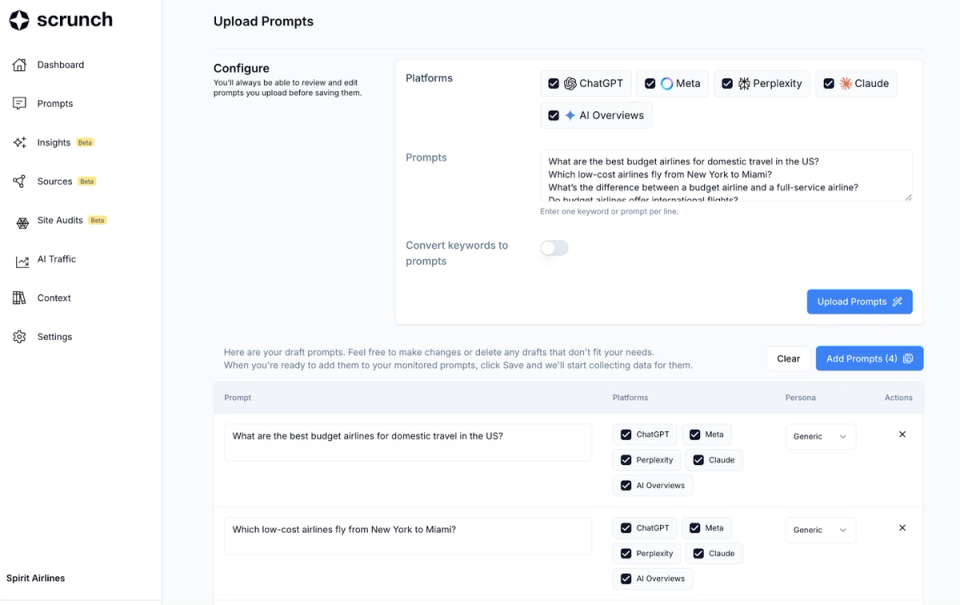Uncheck AI Overviews in Configure platforms
Screen dimensions: 960x605
click(x=553, y=115)
